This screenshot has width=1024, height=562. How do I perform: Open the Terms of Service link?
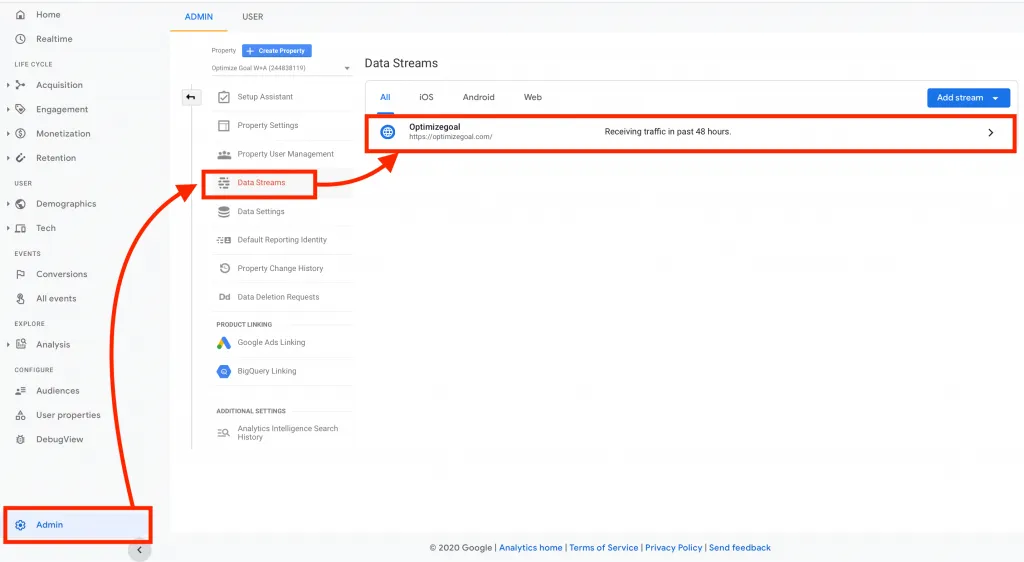[x=603, y=548]
